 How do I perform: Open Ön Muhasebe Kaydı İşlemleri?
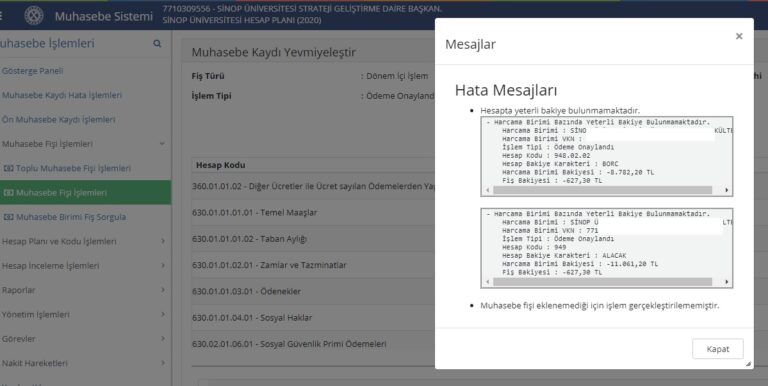point(58,120)
